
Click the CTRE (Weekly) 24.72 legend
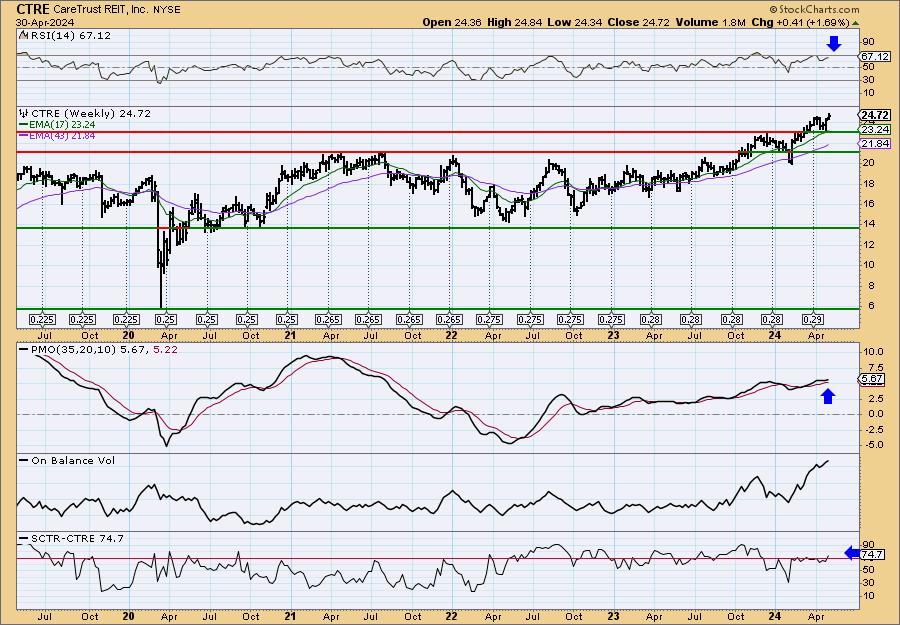91,114
